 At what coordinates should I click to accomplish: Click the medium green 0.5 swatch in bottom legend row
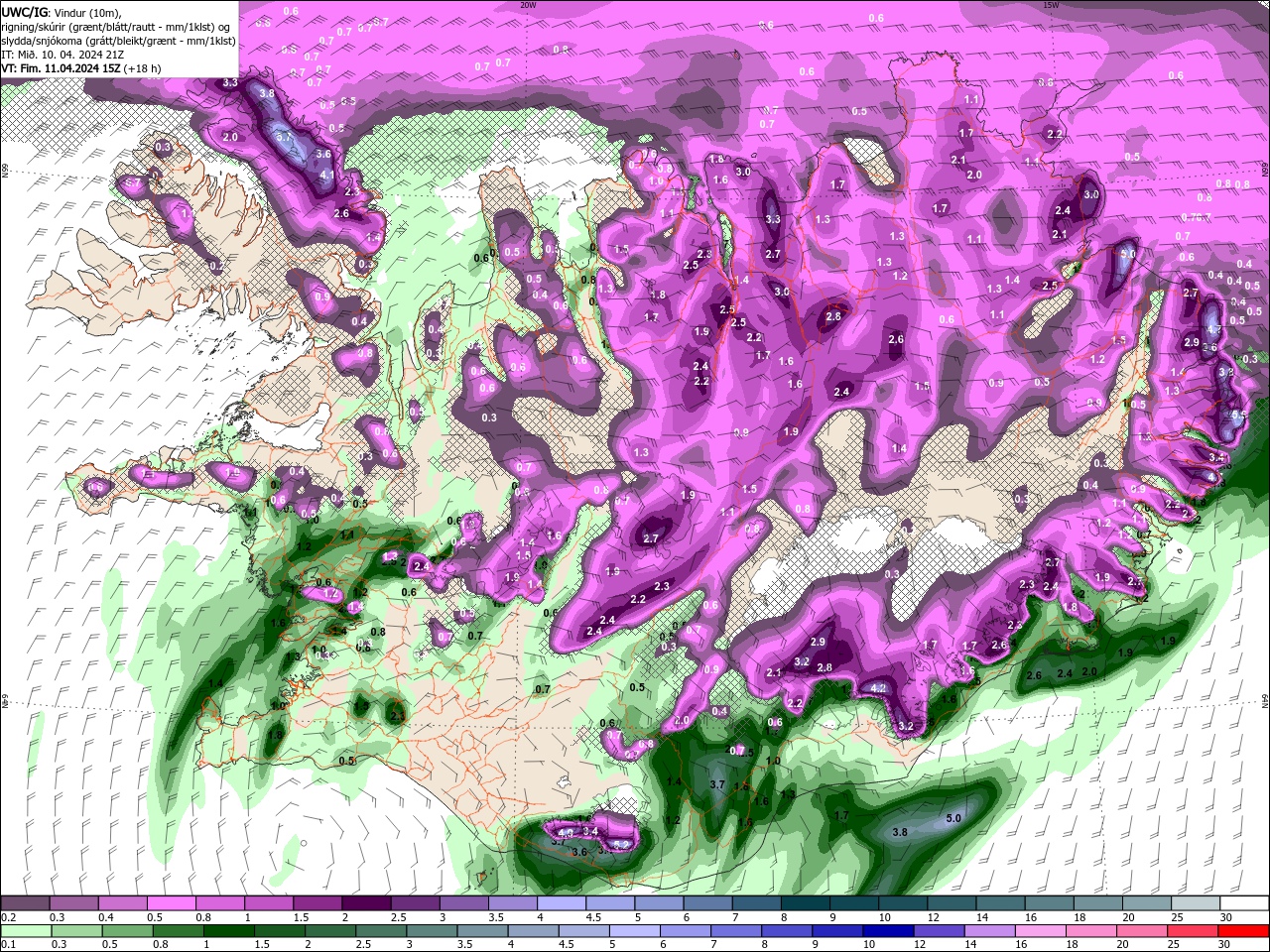pyautogui.click(x=127, y=931)
